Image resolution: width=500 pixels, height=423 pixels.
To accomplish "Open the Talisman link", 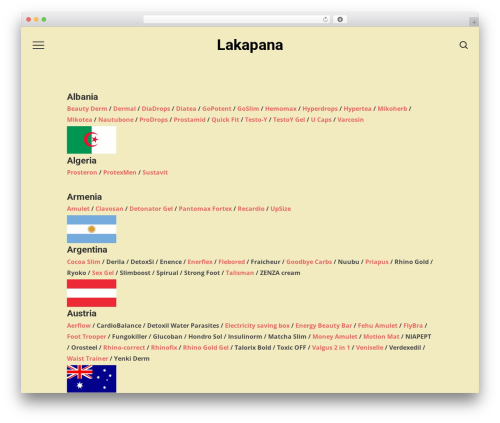I will [240, 273].
